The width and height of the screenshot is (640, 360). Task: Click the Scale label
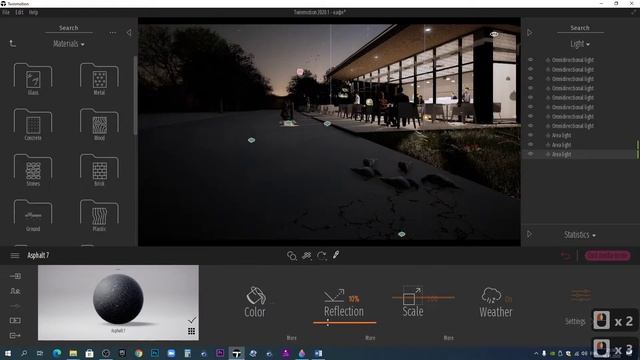pyautogui.click(x=413, y=311)
